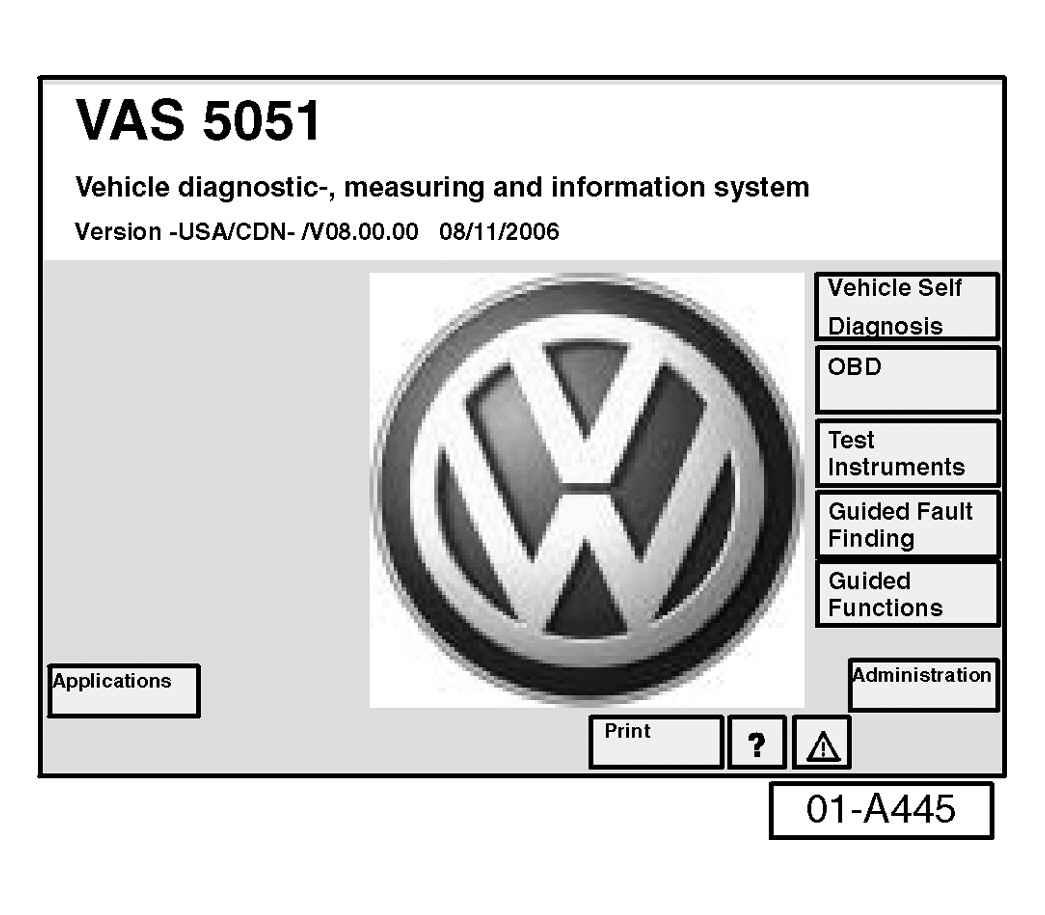The image size is (1045, 915).
Task: Click the warning triangle icon
Action: click(x=822, y=742)
